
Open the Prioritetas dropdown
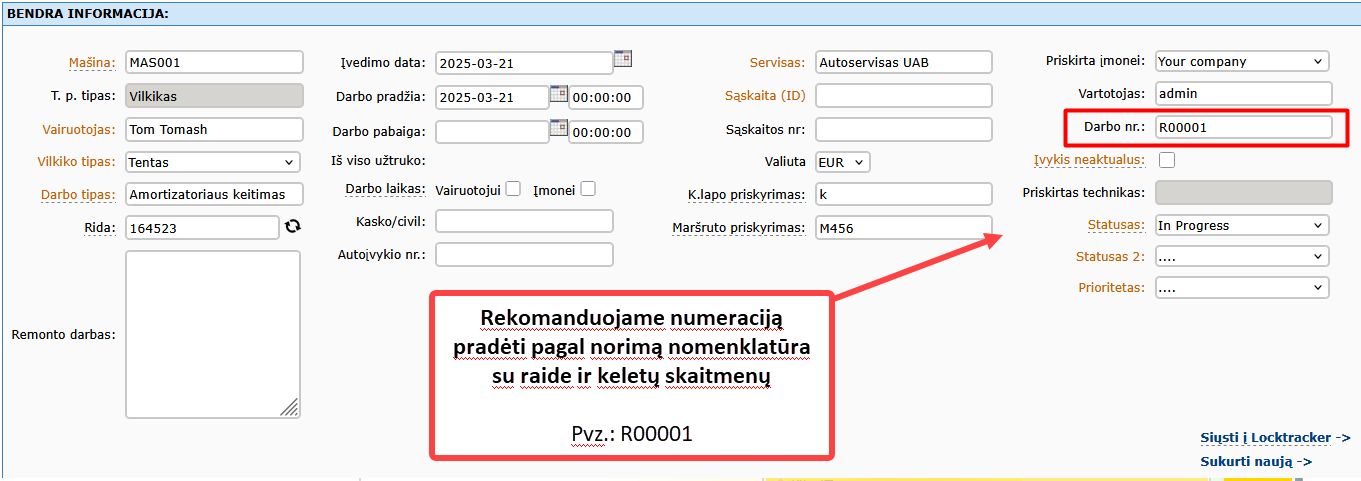point(1242,287)
